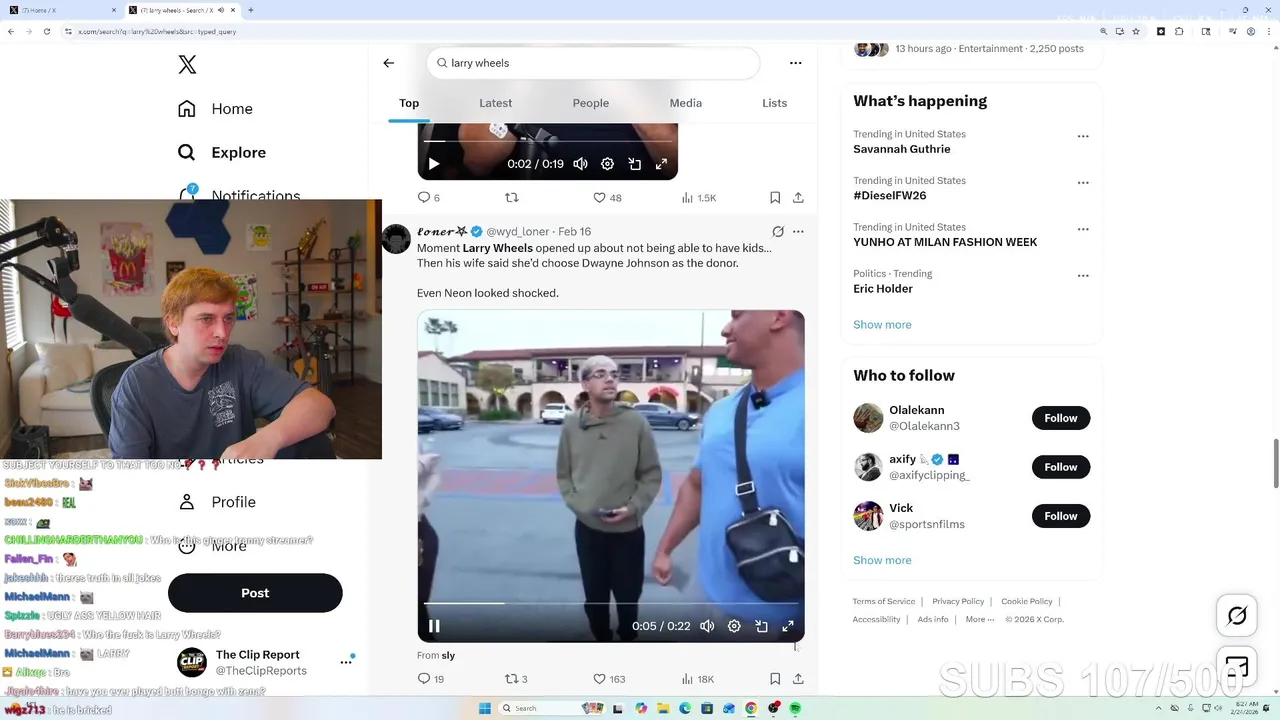Open the Savannah Guthrie trending topic
This screenshot has width=1280, height=720.
click(902, 149)
